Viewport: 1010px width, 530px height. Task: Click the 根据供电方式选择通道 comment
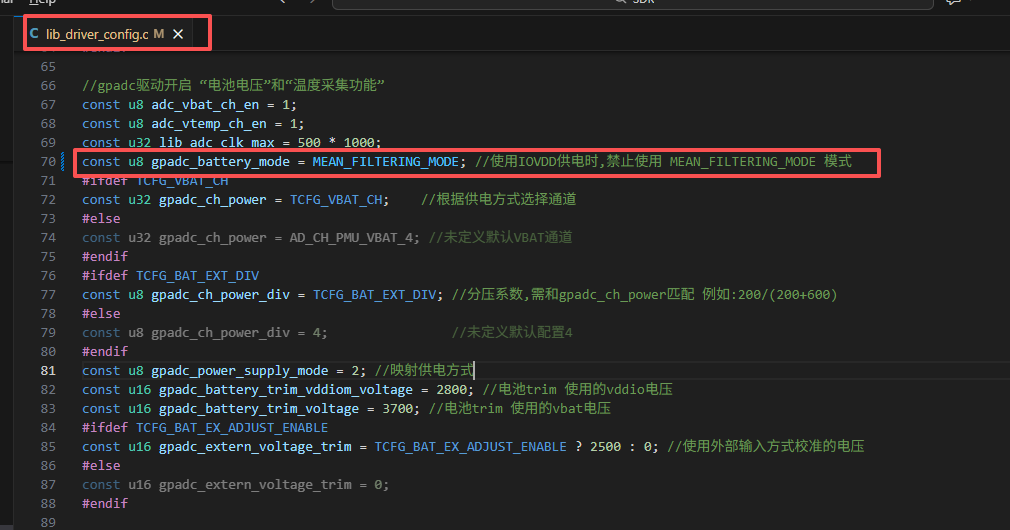499,200
